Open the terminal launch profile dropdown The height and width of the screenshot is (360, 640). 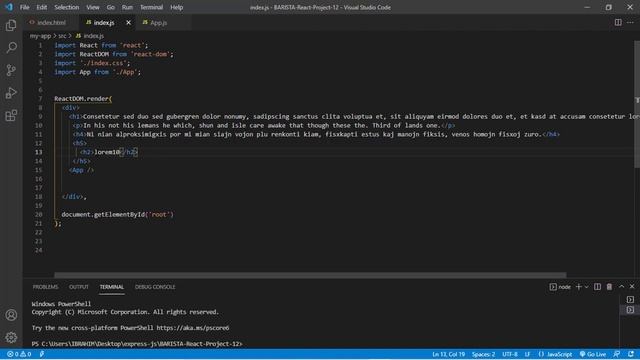click(x=587, y=287)
